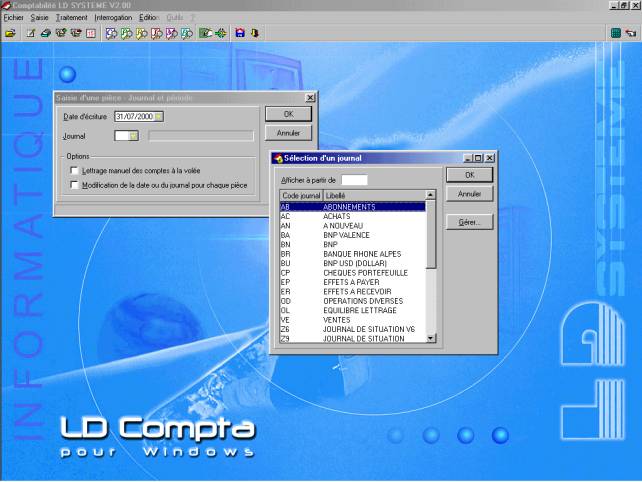Click the red calendar icon in toolbar
The width and height of the screenshot is (642, 482).
click(x=91, y=33)
